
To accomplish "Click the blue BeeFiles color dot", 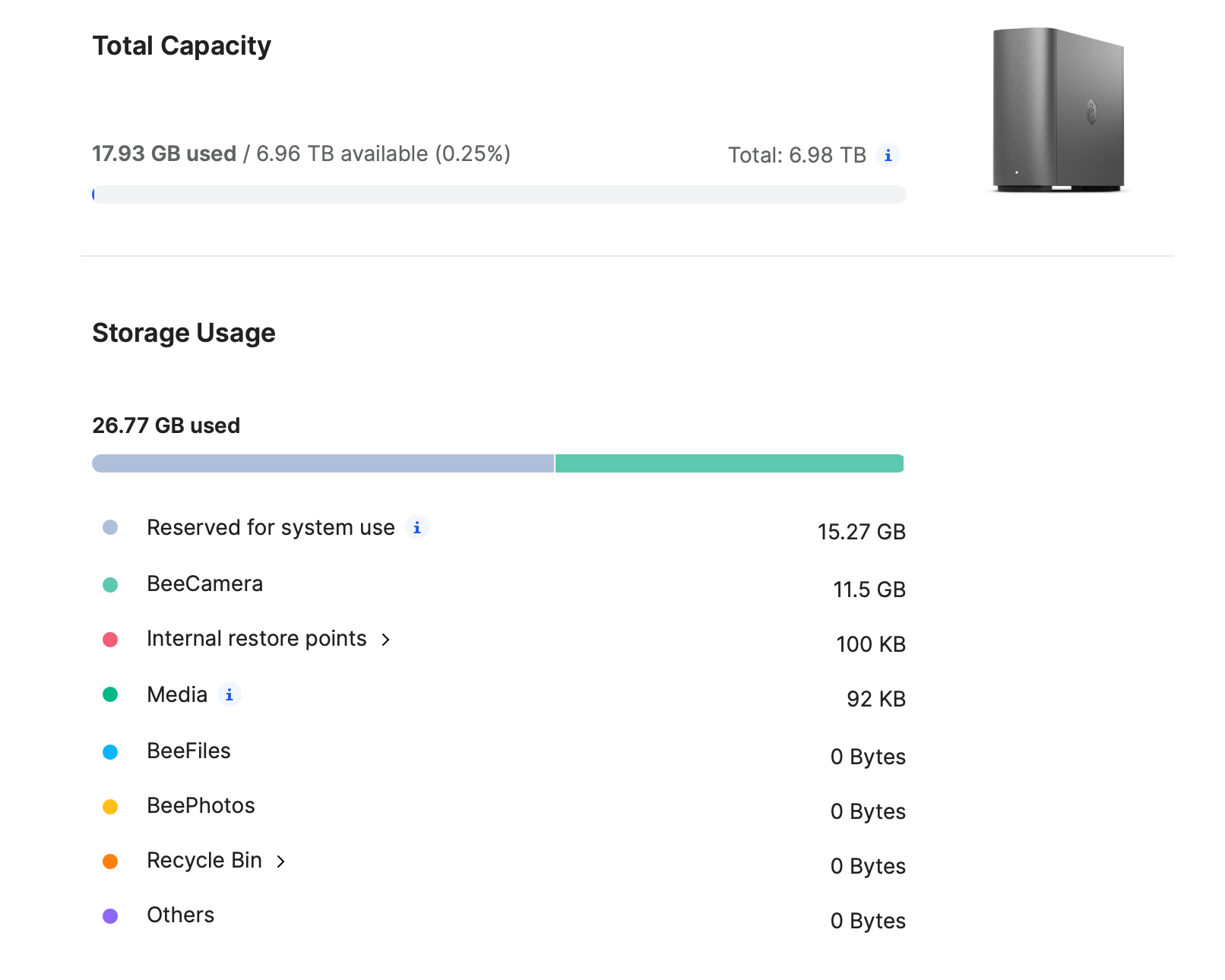I will pyautogui.click(x=110, y=752).
